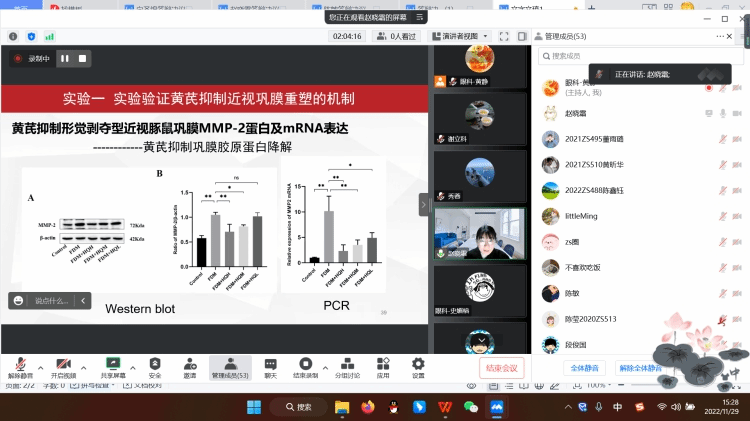Expand video options arrow beside 开启视频
The image size is (750, 421).
click(83, 368)
